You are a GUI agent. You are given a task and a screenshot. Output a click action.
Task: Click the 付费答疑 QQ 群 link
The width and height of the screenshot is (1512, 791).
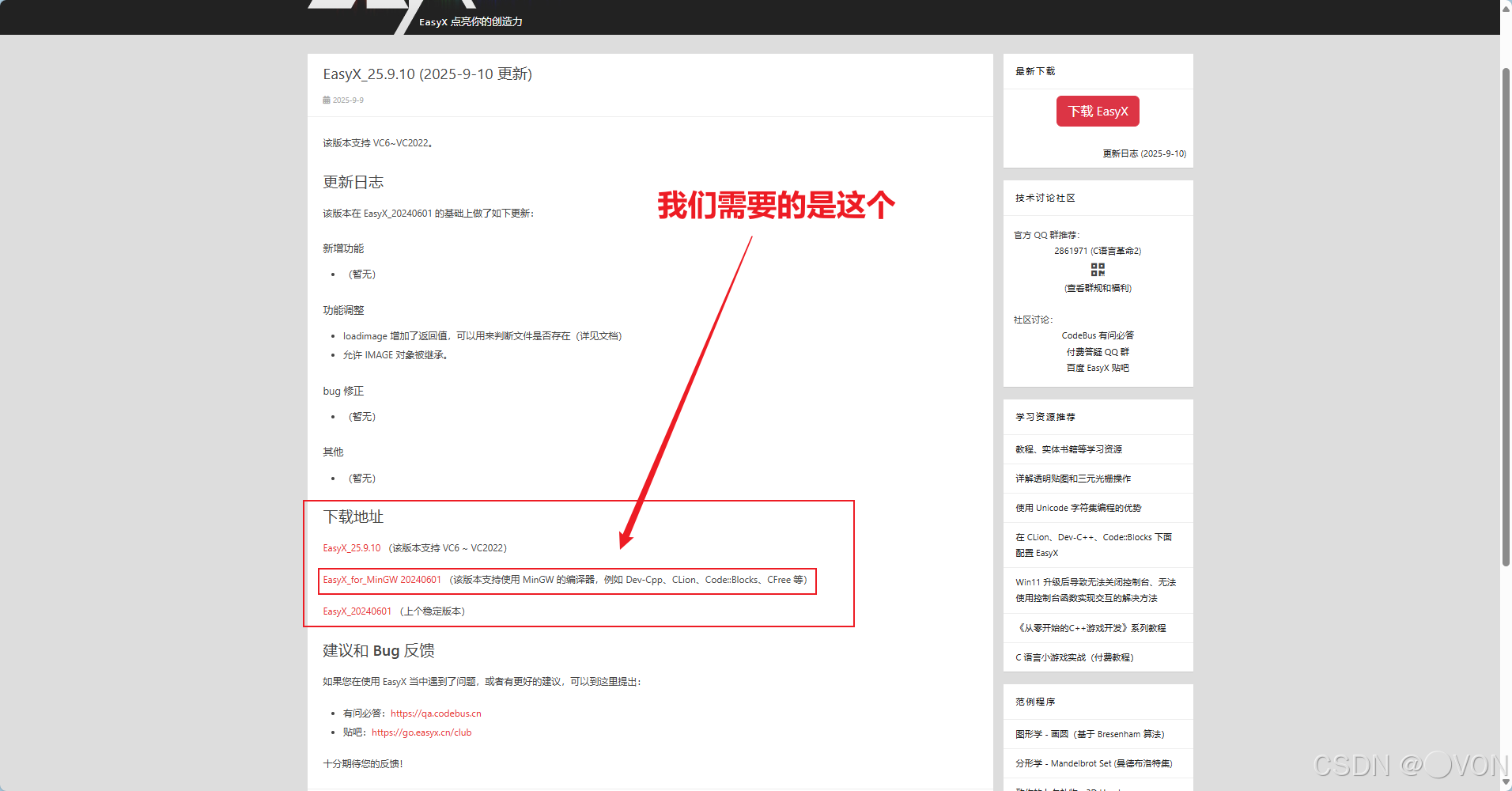tap(1098, 352)
